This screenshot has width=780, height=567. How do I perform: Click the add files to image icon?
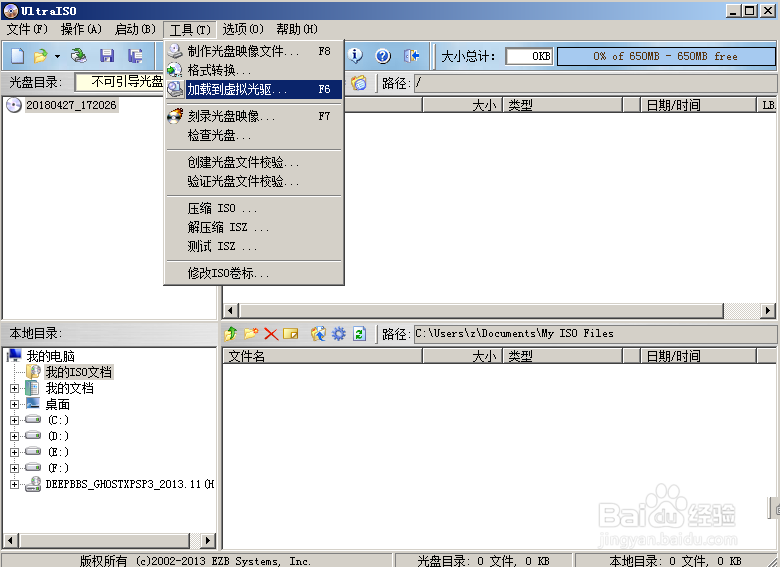318,333
